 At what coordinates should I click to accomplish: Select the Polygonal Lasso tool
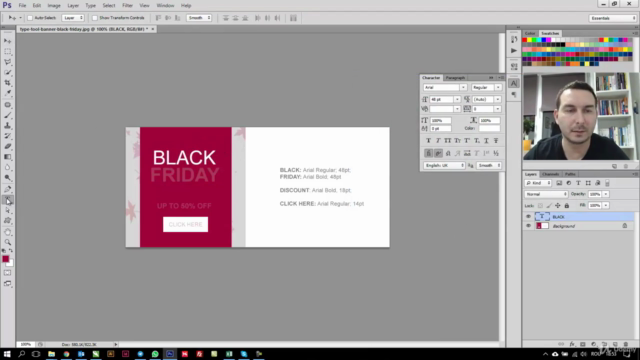point(8,62)
